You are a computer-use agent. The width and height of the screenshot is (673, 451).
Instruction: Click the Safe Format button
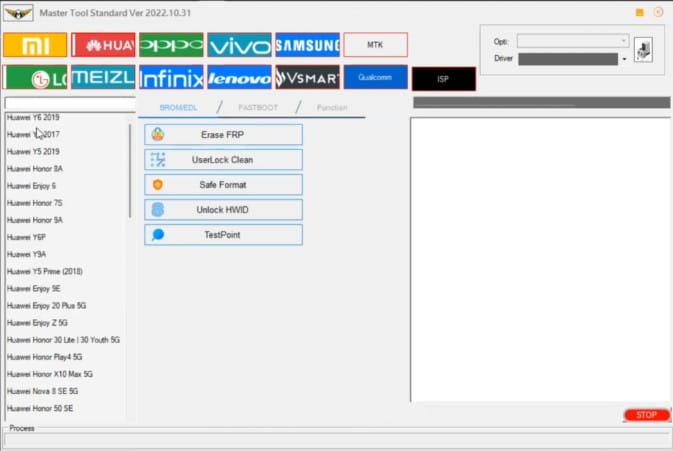[223, 185]
